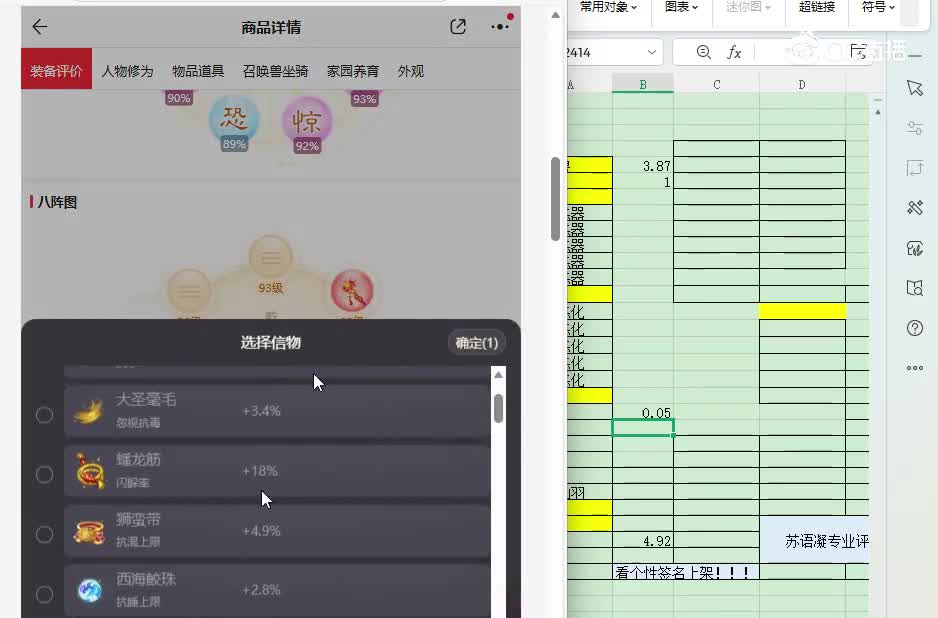Image resolution: width=938 pixels, height=618 pixels.
Task: Select column D header
Action: (802, 84)
